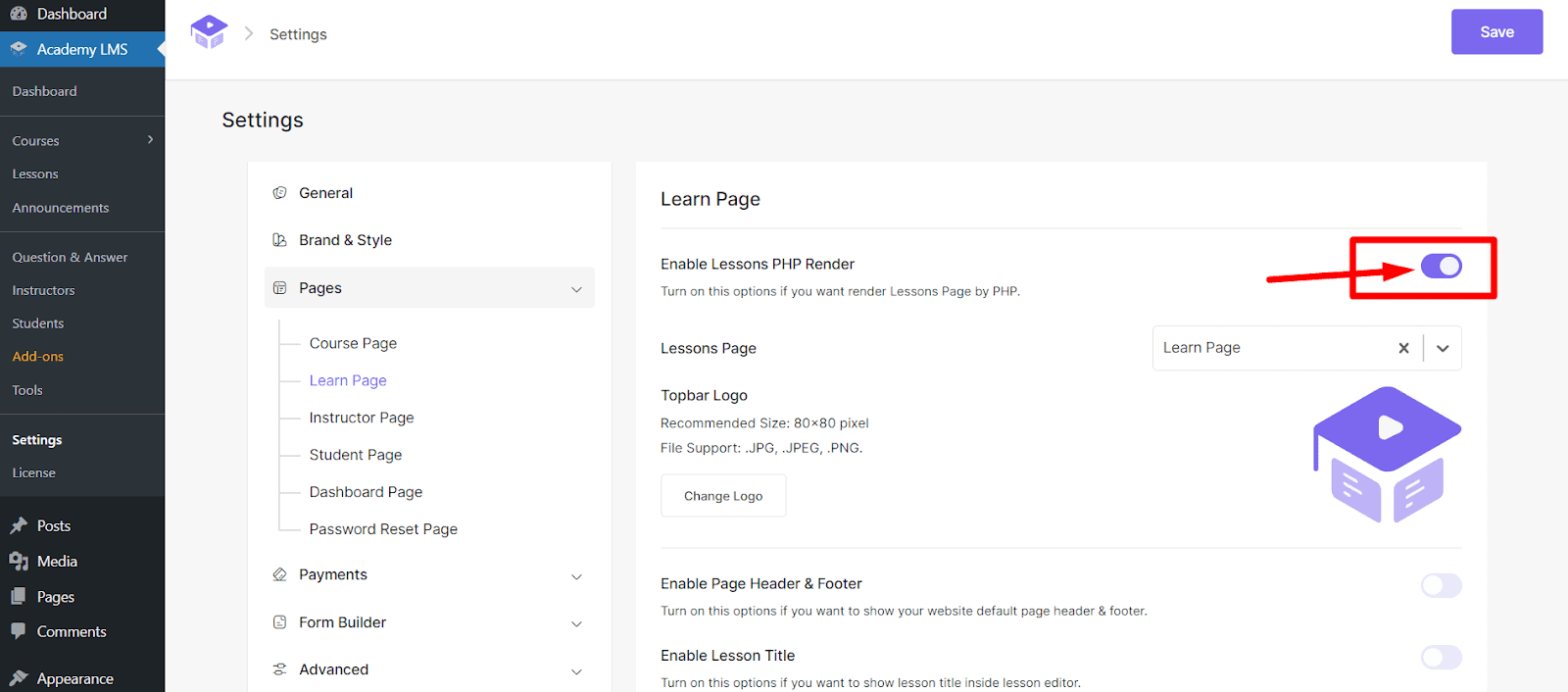Image resolution: width=1568 pixels, height=692 pixels.
Task: Select Instructor Page in the settings tree
Action: coord(362,418)
